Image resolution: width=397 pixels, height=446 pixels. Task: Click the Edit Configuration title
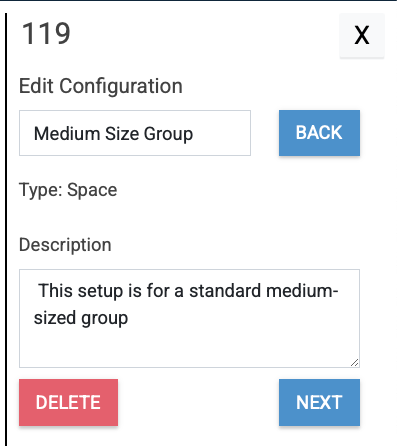[101, 86]
